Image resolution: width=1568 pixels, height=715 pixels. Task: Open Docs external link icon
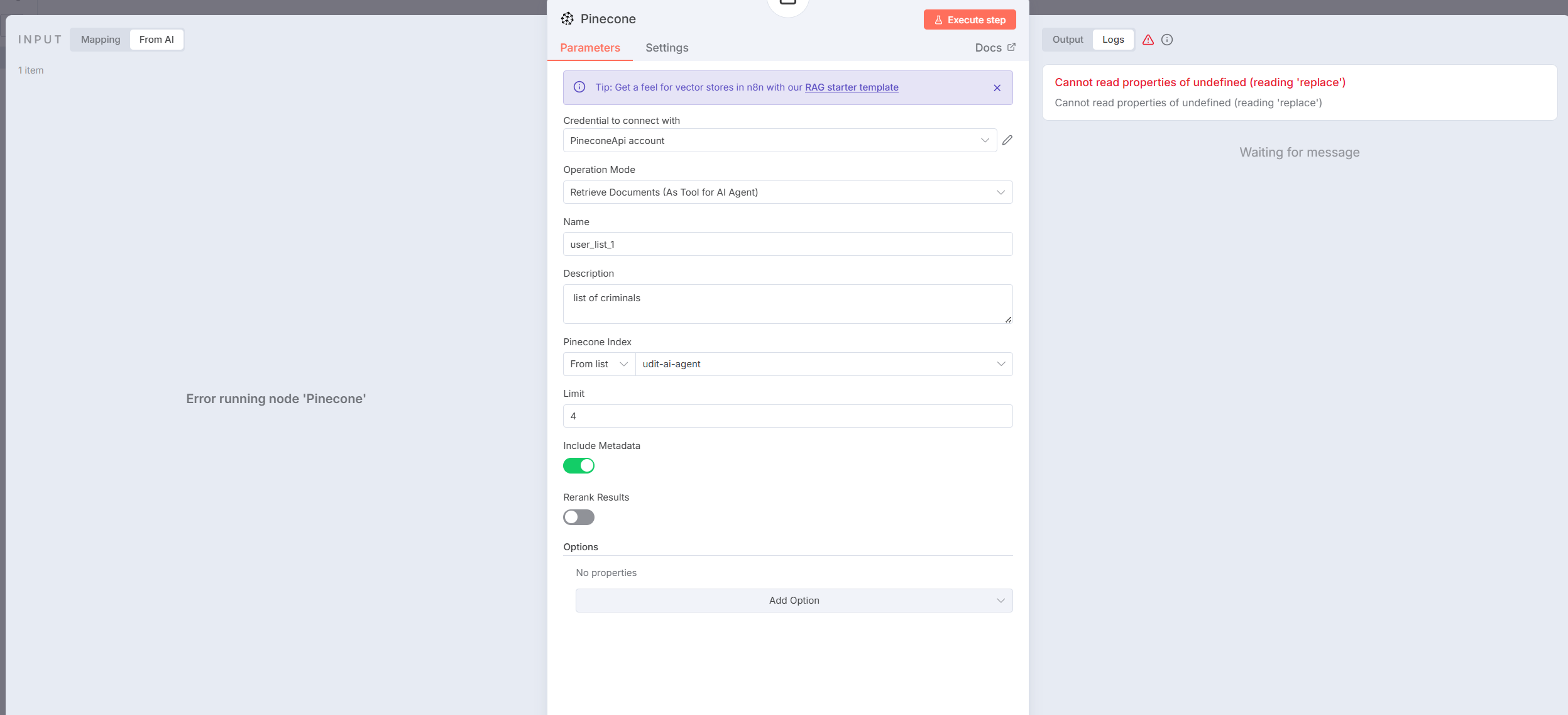click(1011, 47)
